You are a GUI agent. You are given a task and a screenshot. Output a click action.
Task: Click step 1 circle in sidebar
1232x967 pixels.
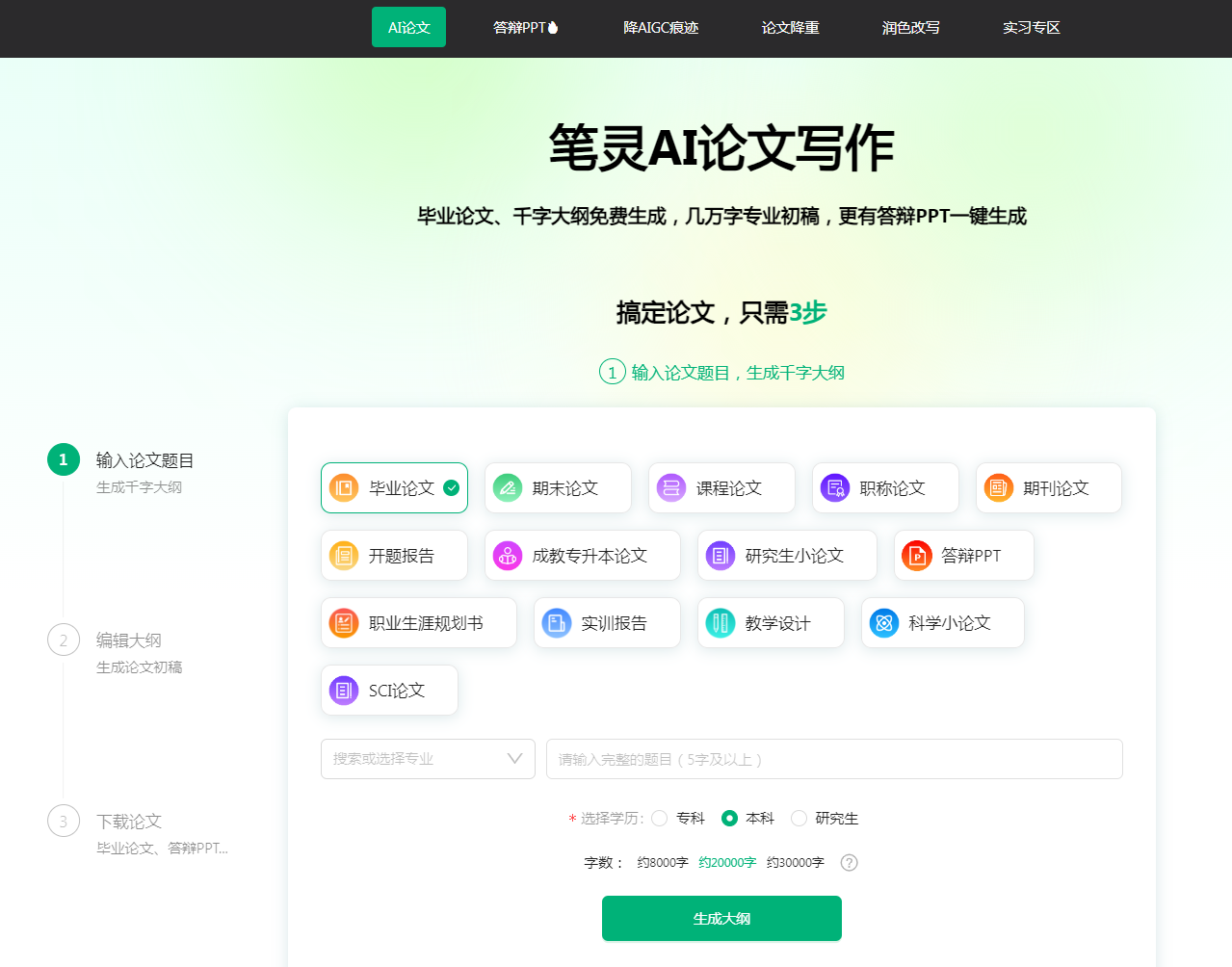pos(64,459)
